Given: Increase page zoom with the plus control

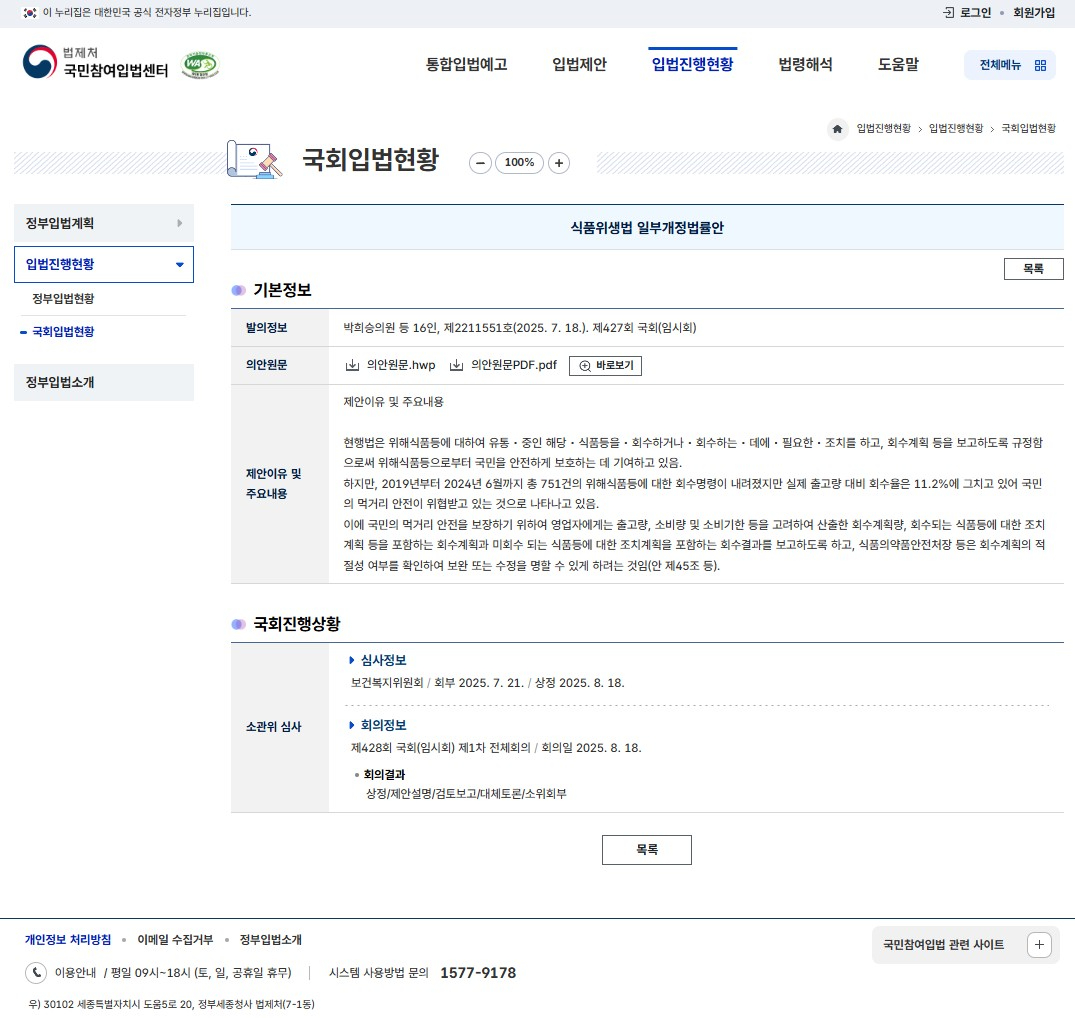Looking at the screenshot, I should coord(558,162).
